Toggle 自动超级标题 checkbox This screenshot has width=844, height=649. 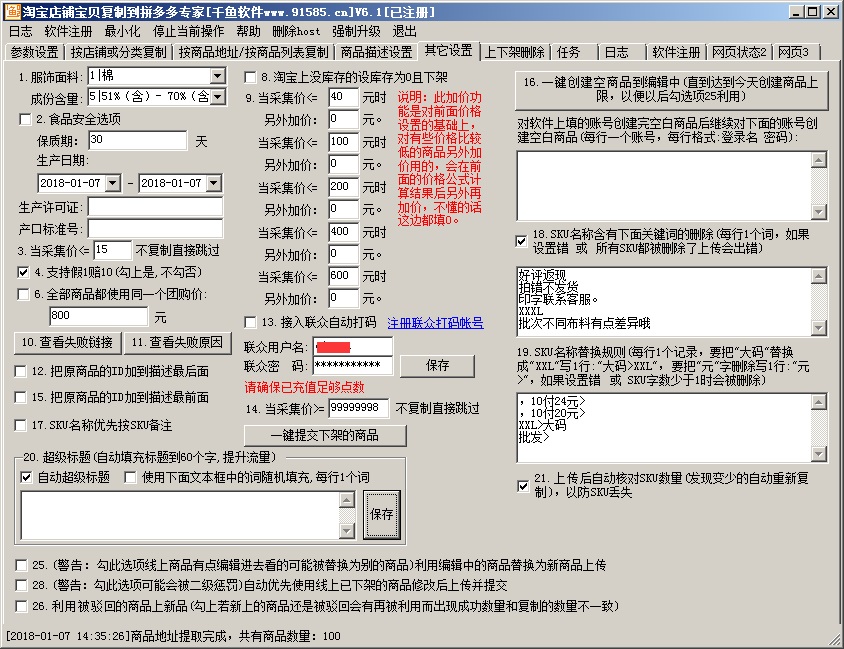coord(26,477)
